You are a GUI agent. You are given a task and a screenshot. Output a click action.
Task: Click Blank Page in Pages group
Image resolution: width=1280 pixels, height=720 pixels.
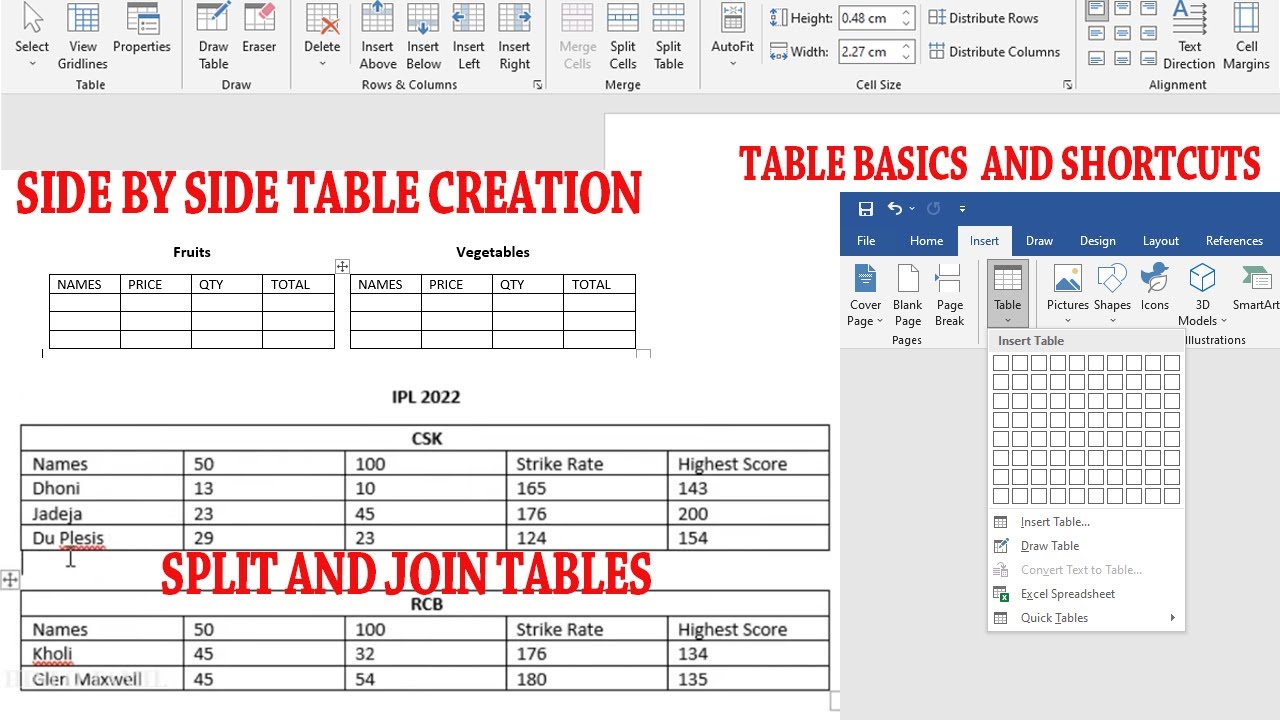point(908,295)
